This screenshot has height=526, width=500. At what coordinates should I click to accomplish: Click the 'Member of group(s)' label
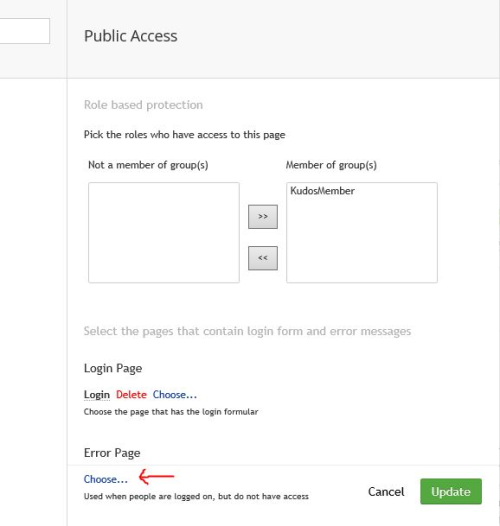point(331,165)
